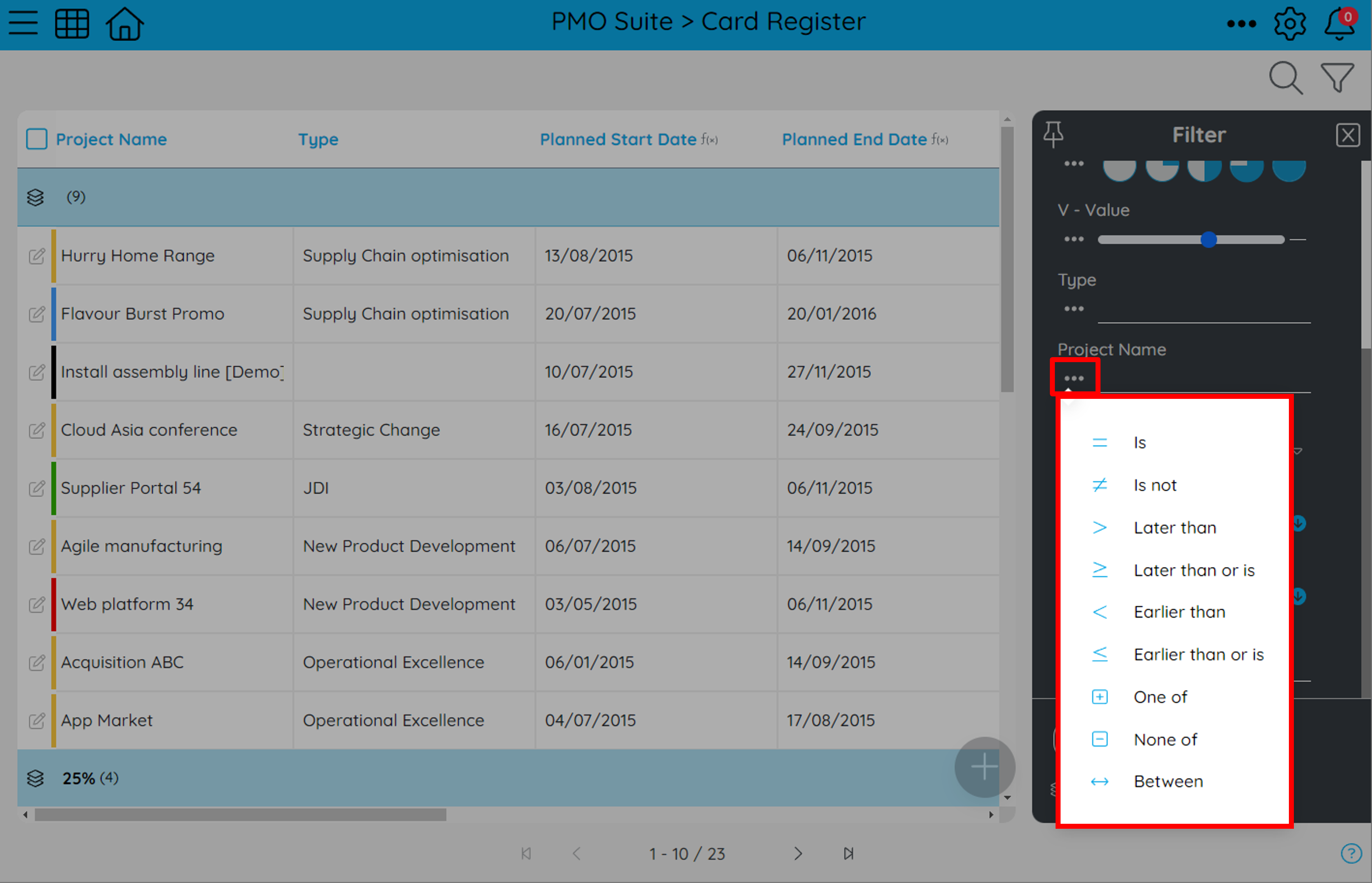Screen dimensions: 1372x883
Task: Go to the first page
Action: (526, 853)
